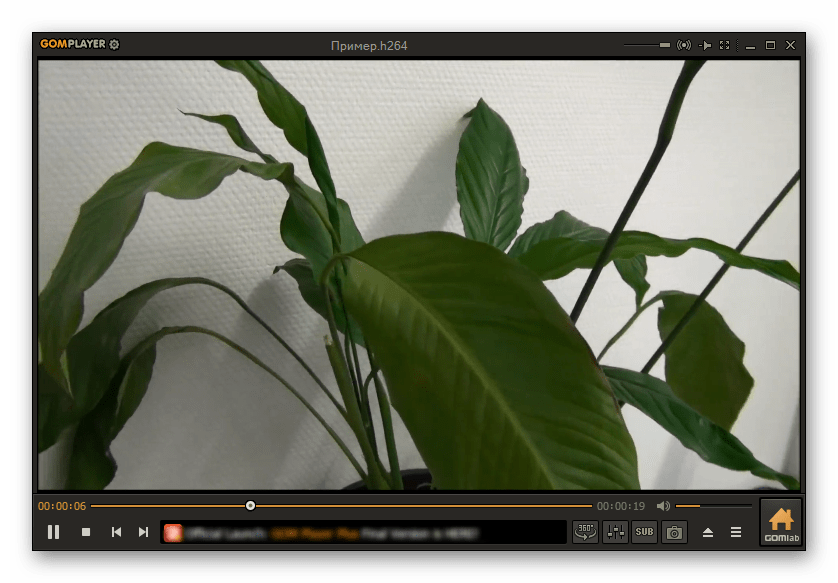
Task: Stop the video playback
Action: point(86,532)
